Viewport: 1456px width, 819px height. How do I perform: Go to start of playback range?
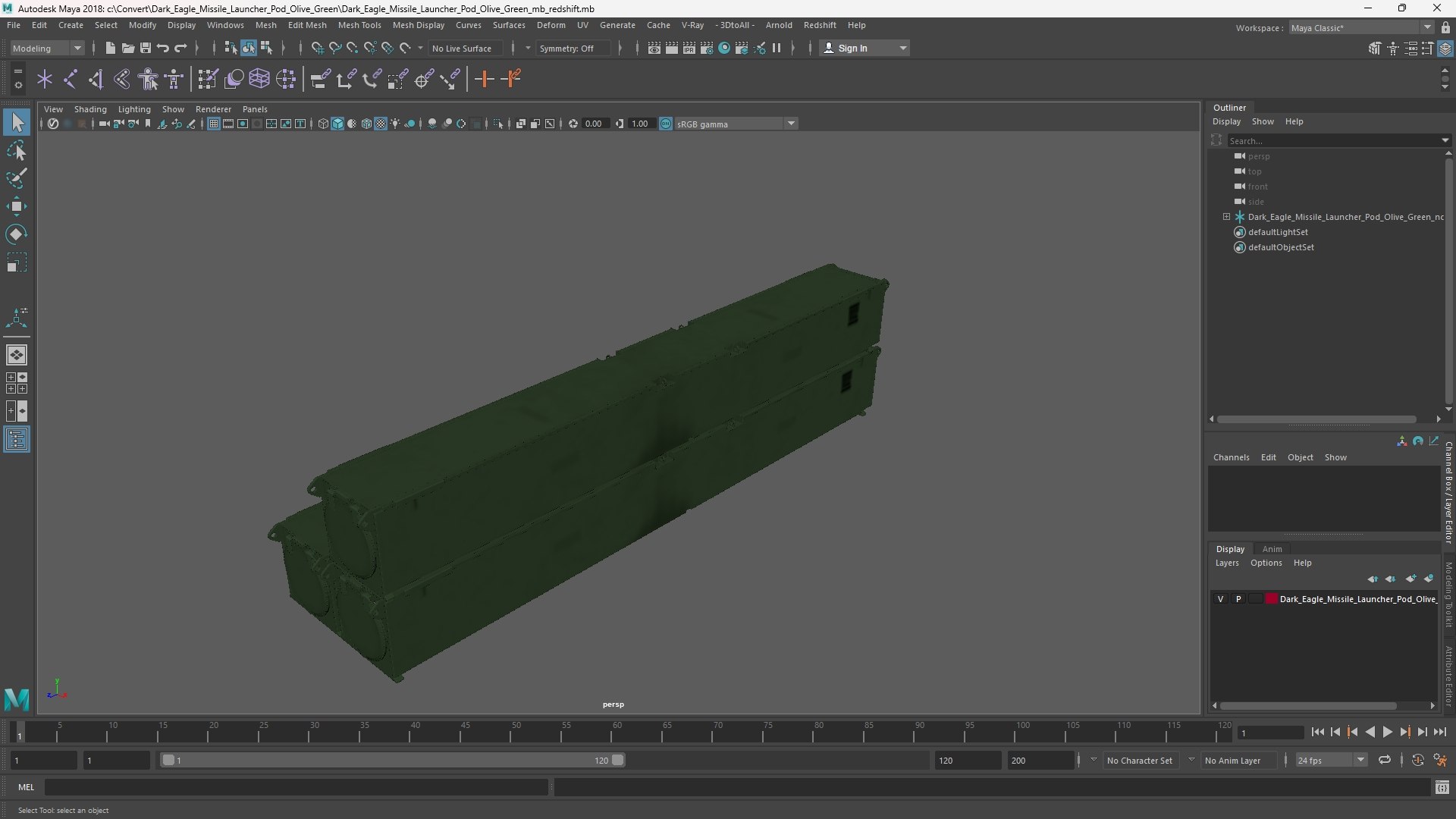coord(1317,732)
